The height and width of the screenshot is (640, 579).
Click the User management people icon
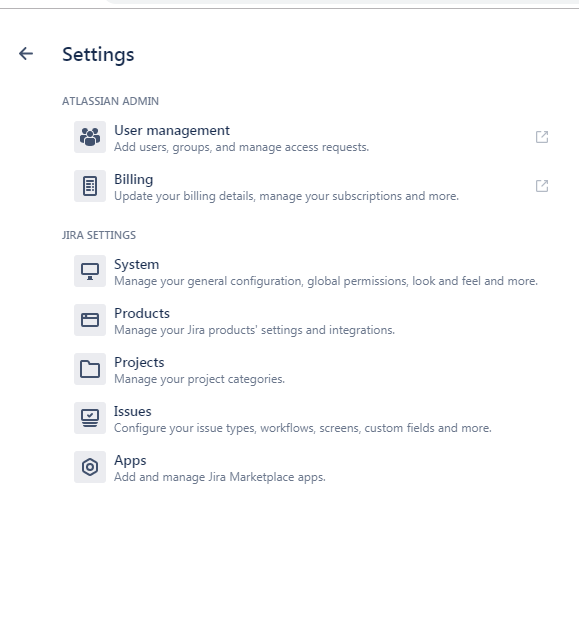pos(90,137)
